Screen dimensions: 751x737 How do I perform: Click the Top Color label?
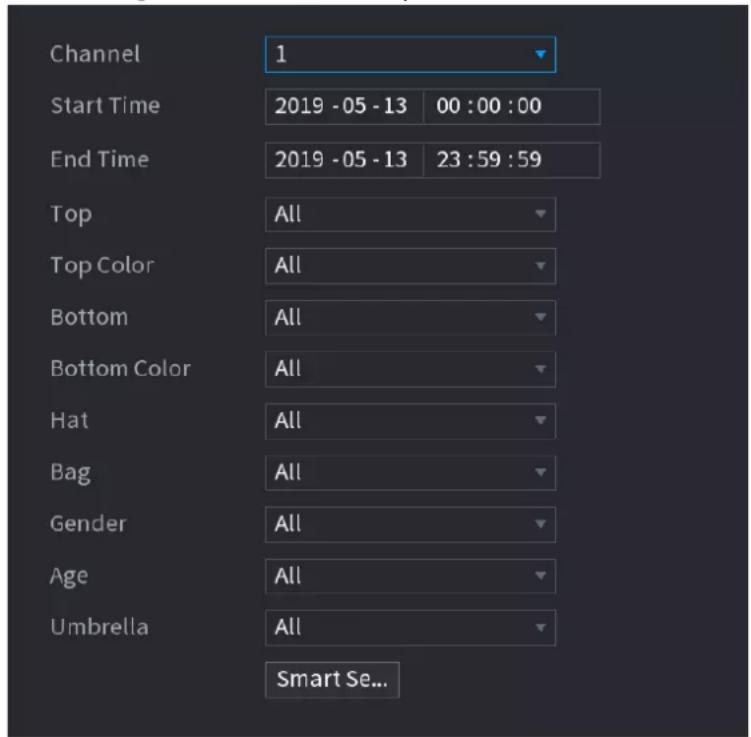tap(102, 266)
